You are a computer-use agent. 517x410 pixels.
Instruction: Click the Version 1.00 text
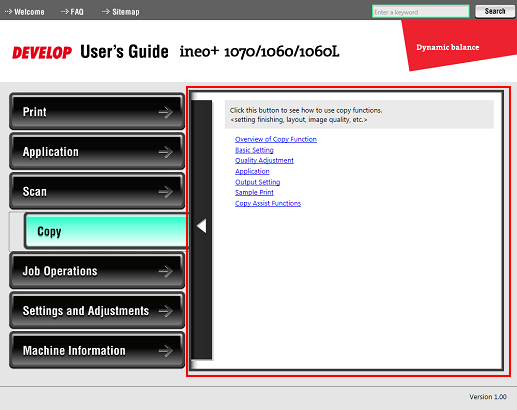pyautogui.click(x=488, y=397)
